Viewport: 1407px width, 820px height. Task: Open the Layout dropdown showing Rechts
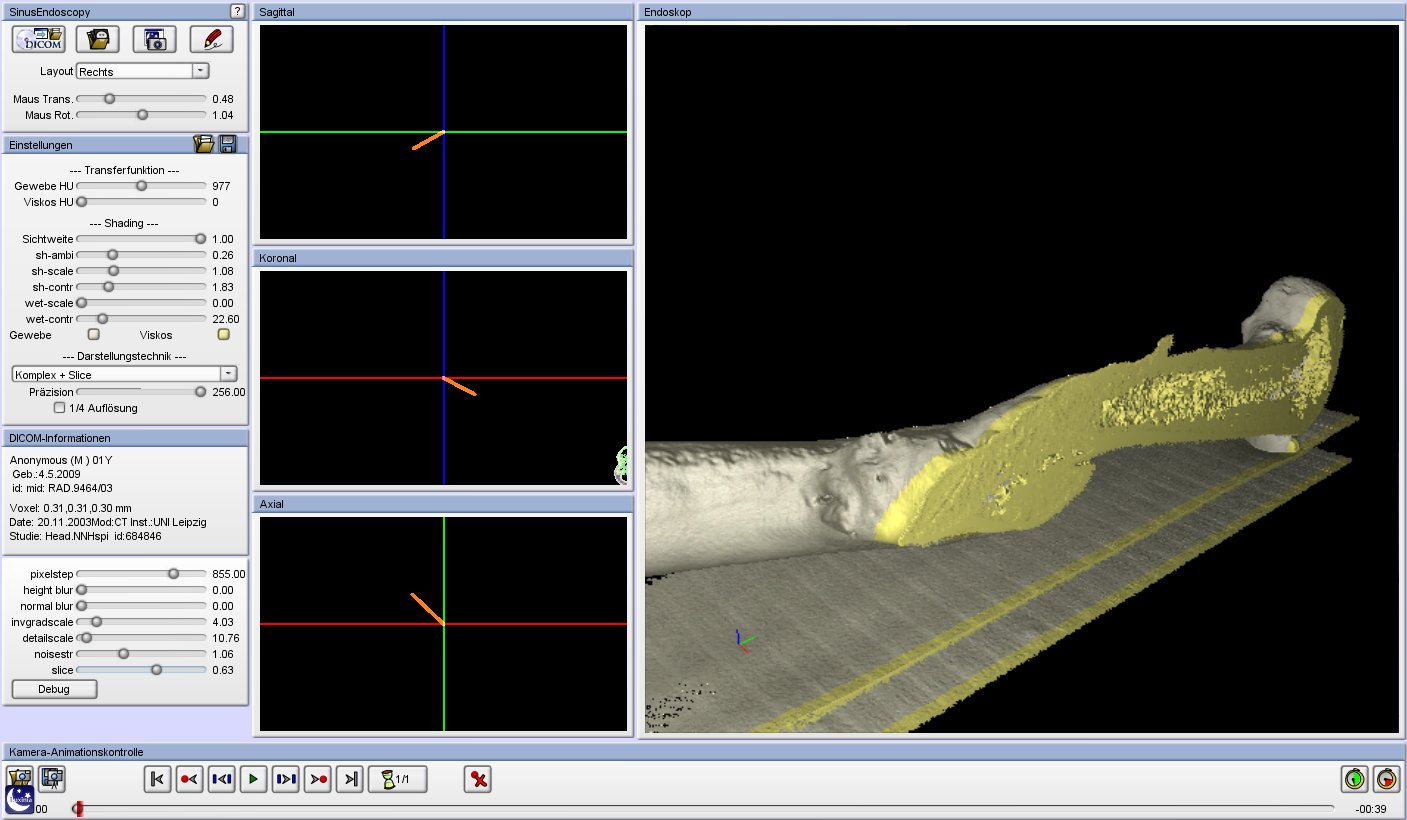click(x=200, y=71)
